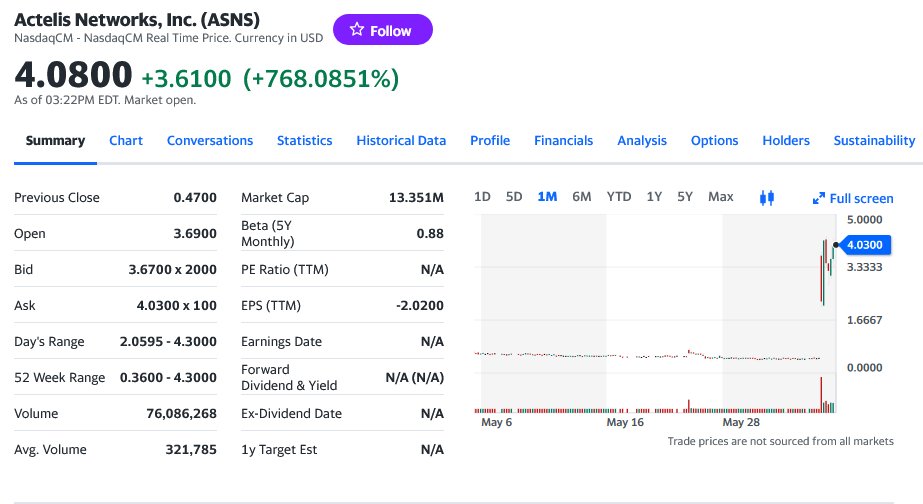Click the 4.0300 price marker on chart
The width and height of the screenshot is (923, 504).
[865, 245]
